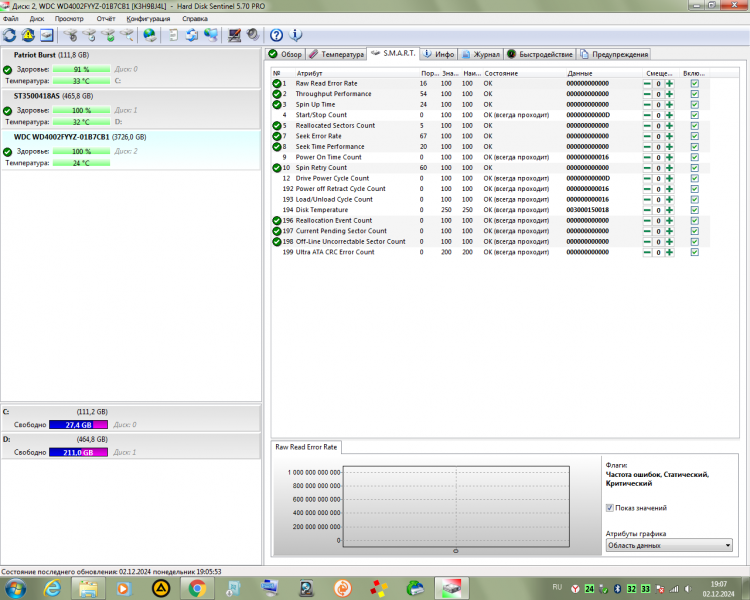Switch to the Обзор tab

tap(286, 54)
